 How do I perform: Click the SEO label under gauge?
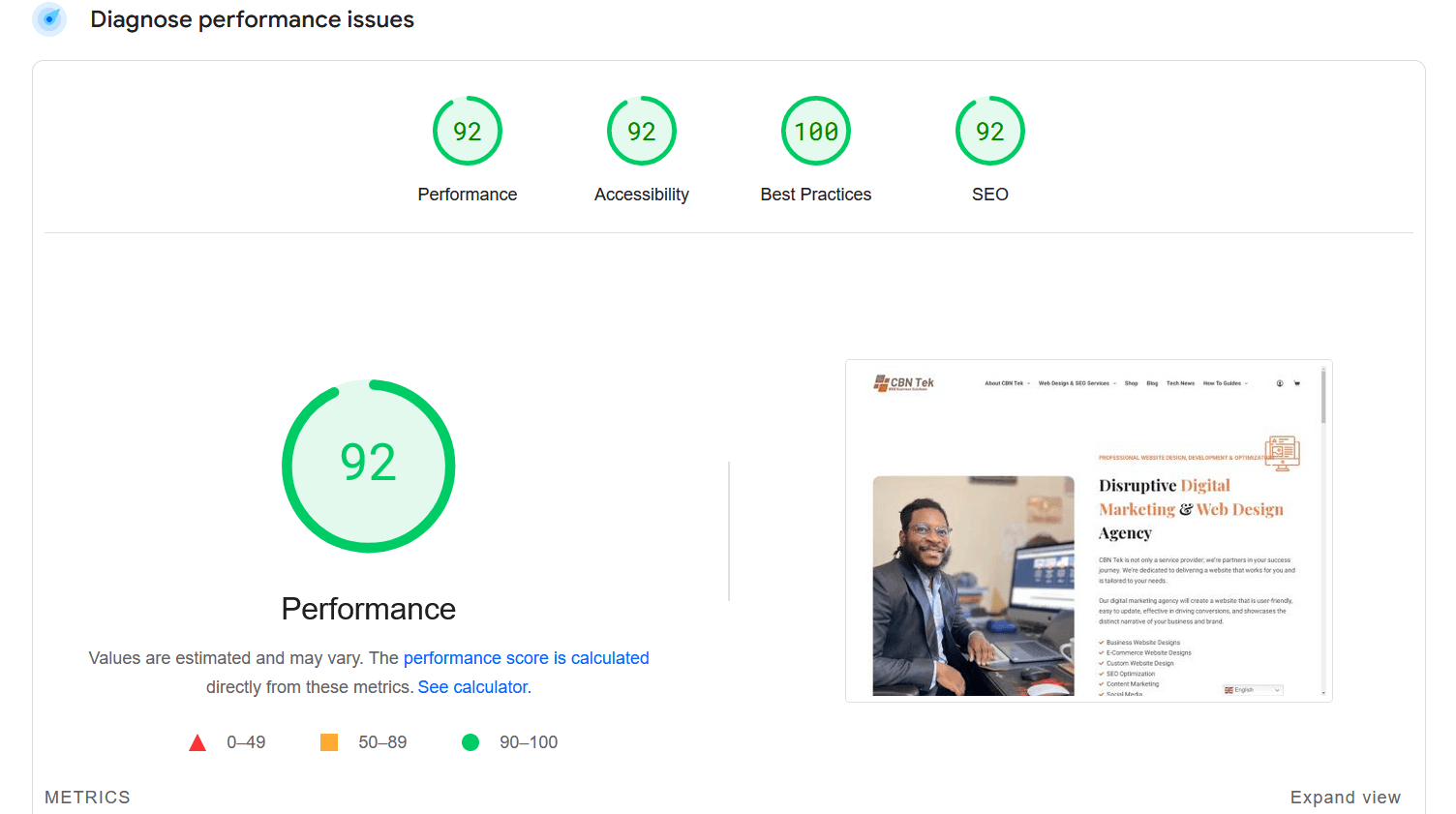(990, 195)
